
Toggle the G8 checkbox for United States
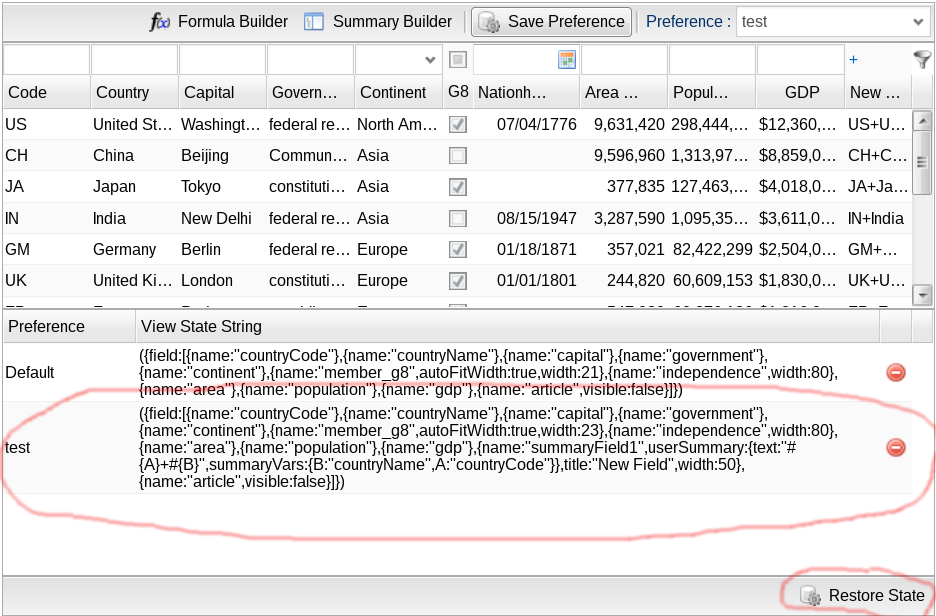[x=457, y=125]
